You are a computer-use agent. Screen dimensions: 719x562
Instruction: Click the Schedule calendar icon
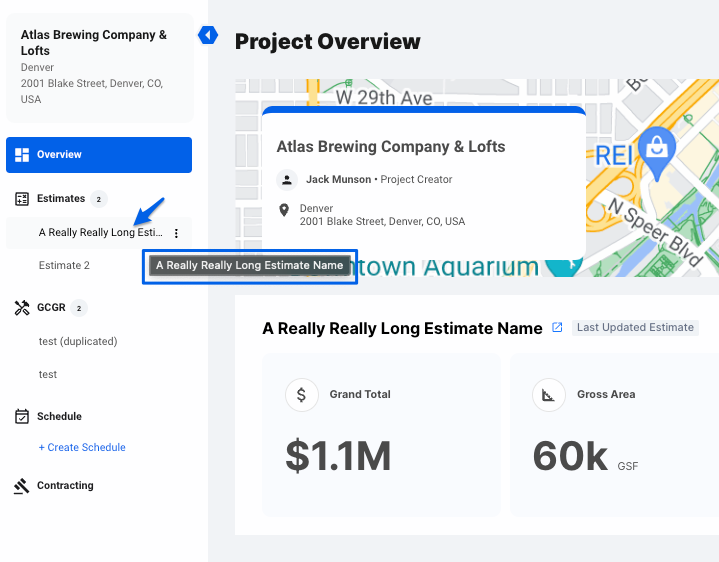22,416
